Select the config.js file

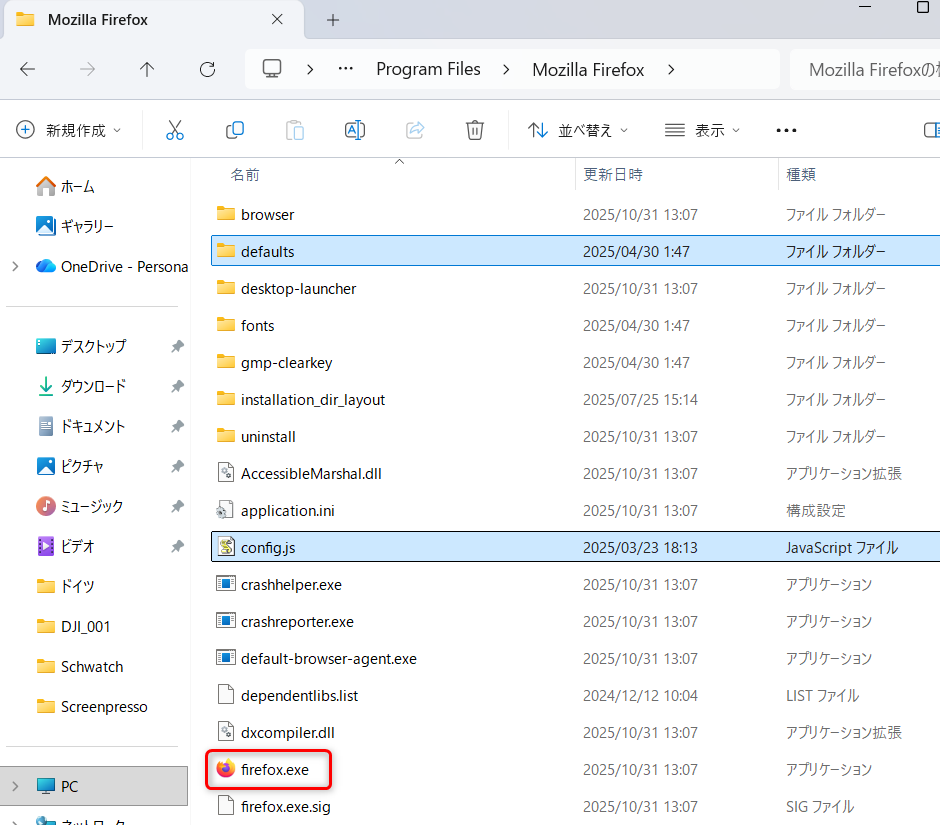pos(267,547)
